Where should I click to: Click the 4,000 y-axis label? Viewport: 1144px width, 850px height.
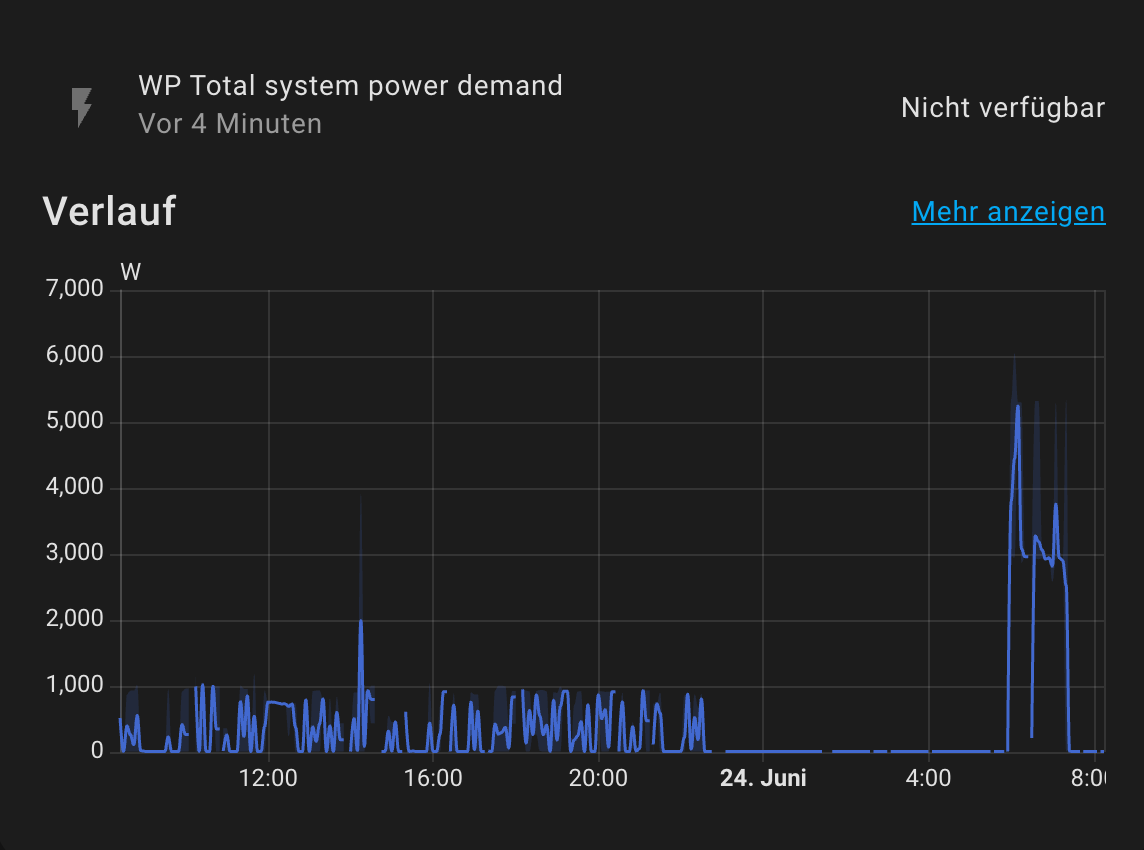(74, 487)
